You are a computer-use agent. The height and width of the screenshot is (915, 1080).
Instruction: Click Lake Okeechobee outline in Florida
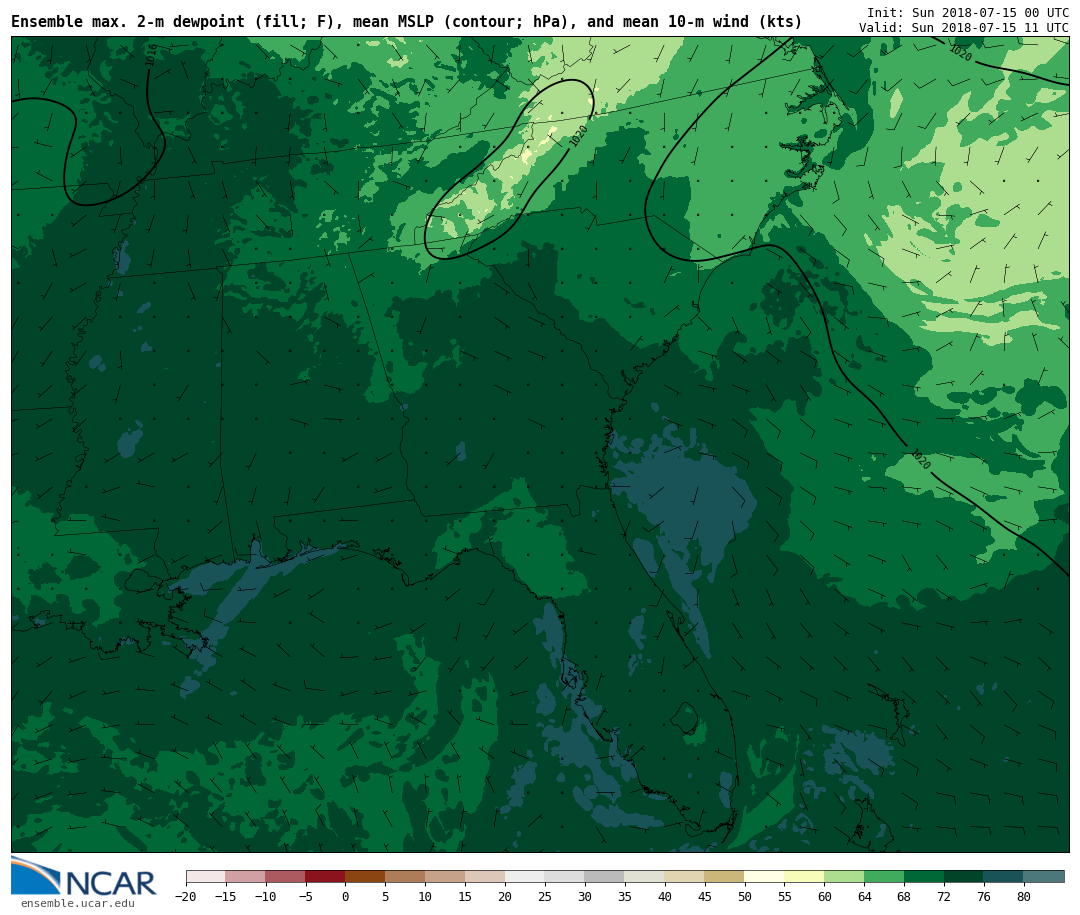684,717
